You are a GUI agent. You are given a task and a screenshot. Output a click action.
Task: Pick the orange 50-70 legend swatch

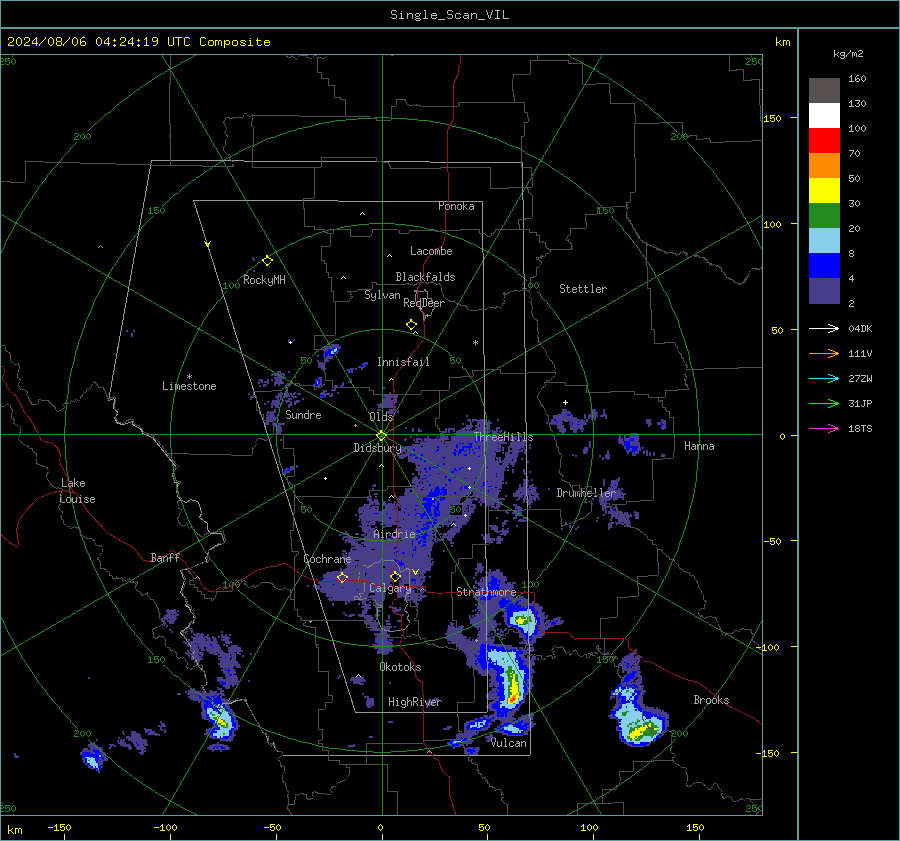824,166
